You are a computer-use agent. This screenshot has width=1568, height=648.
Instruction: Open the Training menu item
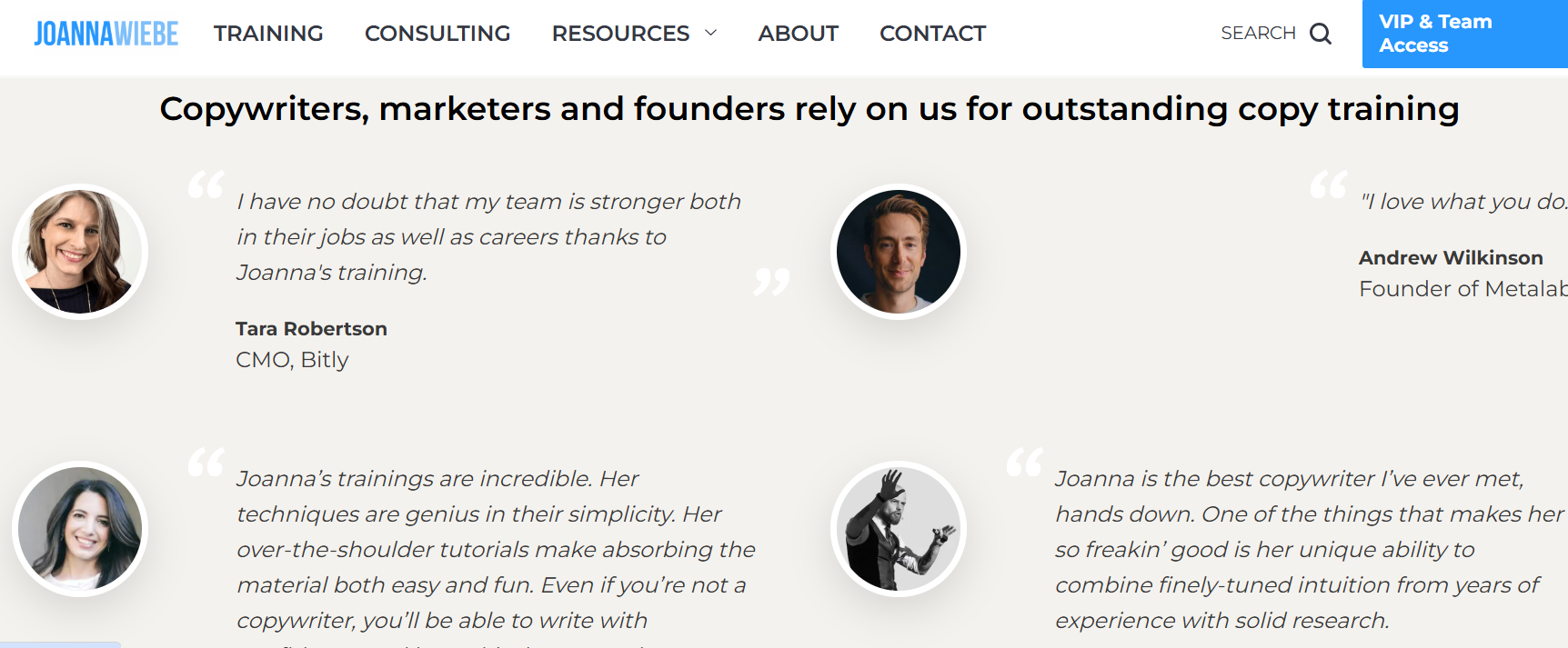pyautogui.click(x=268, y=34)
